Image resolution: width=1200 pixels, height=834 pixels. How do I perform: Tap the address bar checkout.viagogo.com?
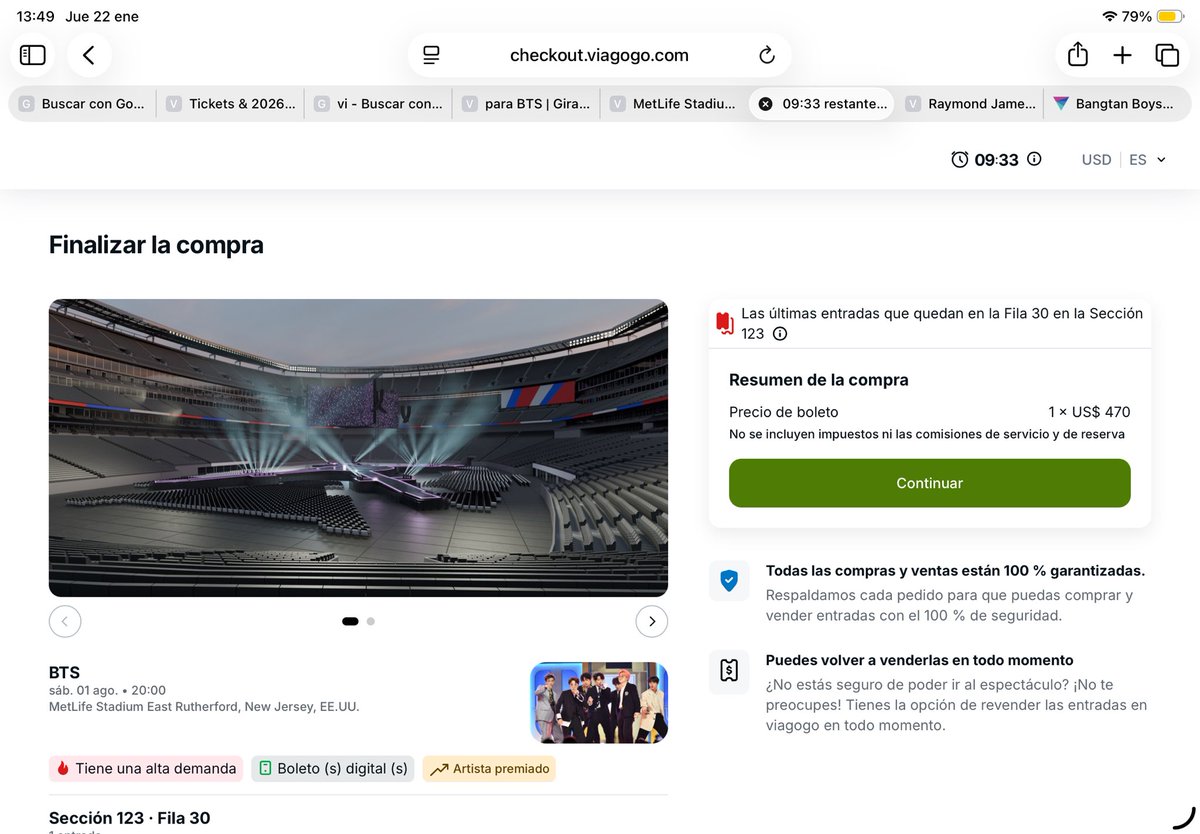[x=599, y=55]
